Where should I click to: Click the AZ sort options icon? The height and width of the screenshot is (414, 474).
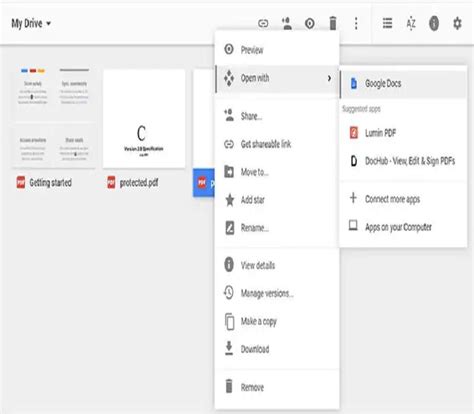tap(411, 24)
